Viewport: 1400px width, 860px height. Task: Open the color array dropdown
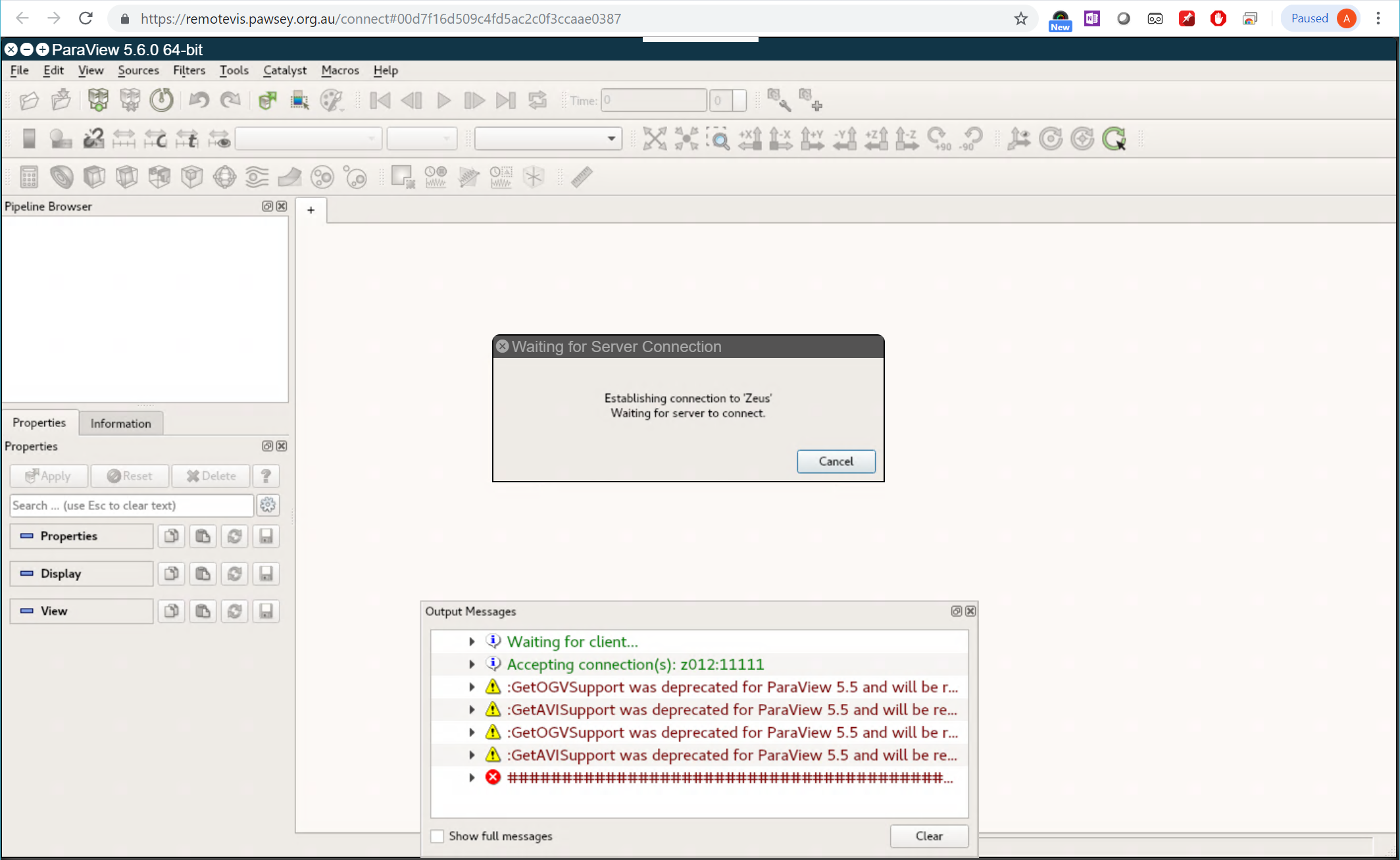tap(309, 138)
